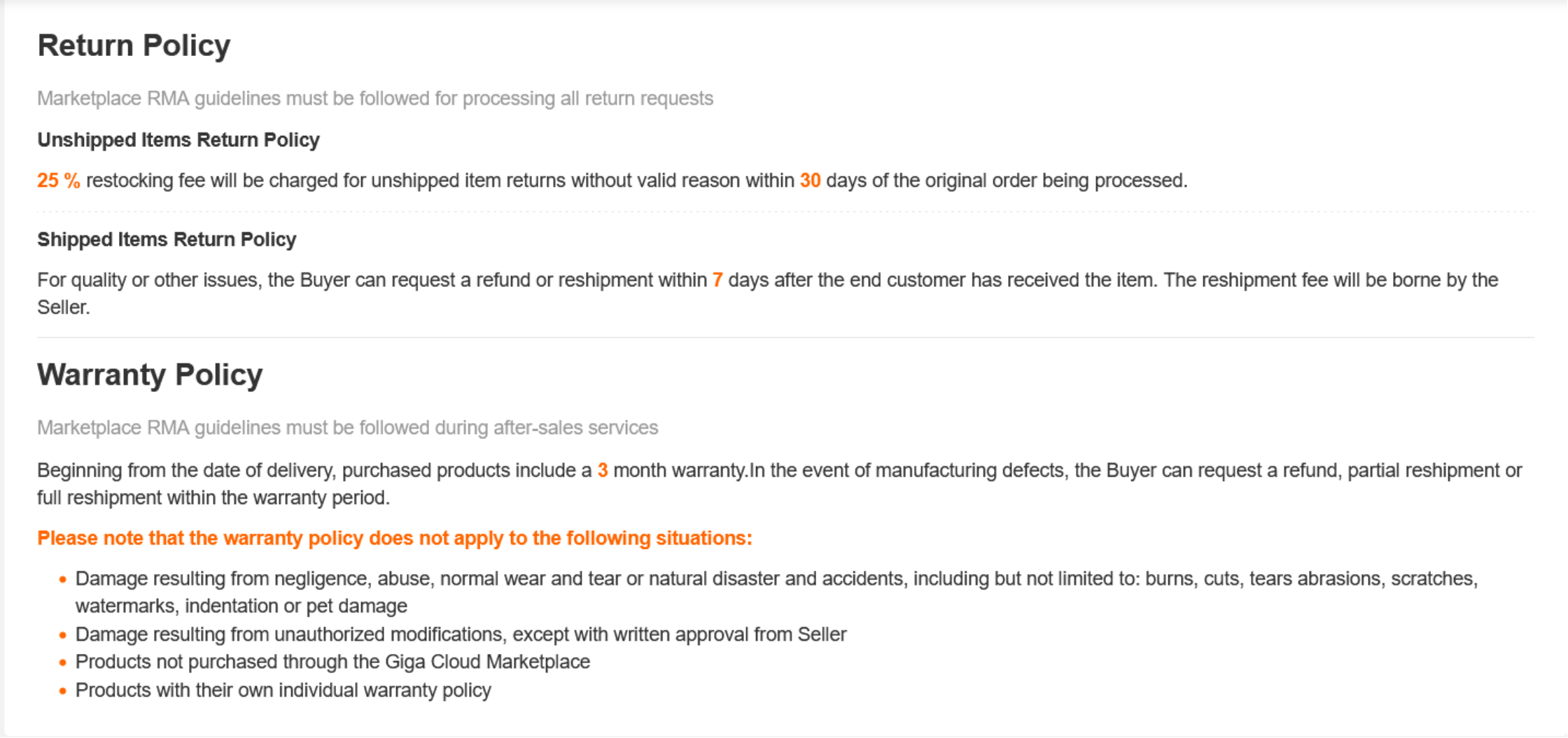Click the orange bullet dot beside Giga Cloud line
1568x738 pixels.
63,662
